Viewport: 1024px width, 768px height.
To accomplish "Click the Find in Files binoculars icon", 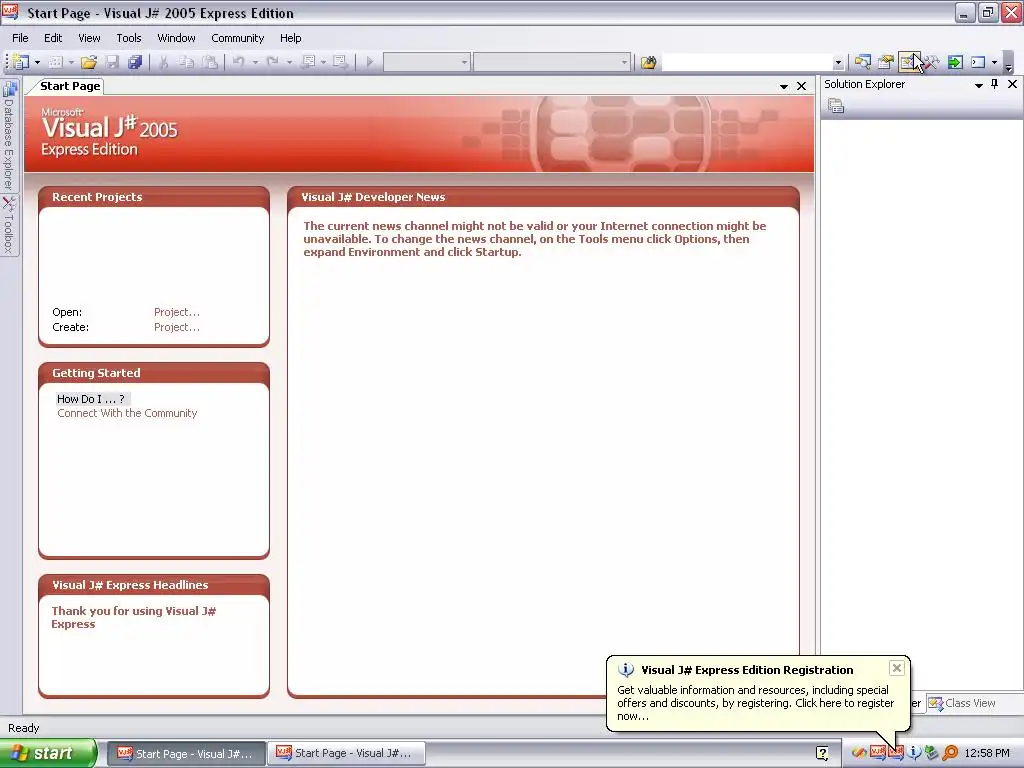I will pos(648,62).
